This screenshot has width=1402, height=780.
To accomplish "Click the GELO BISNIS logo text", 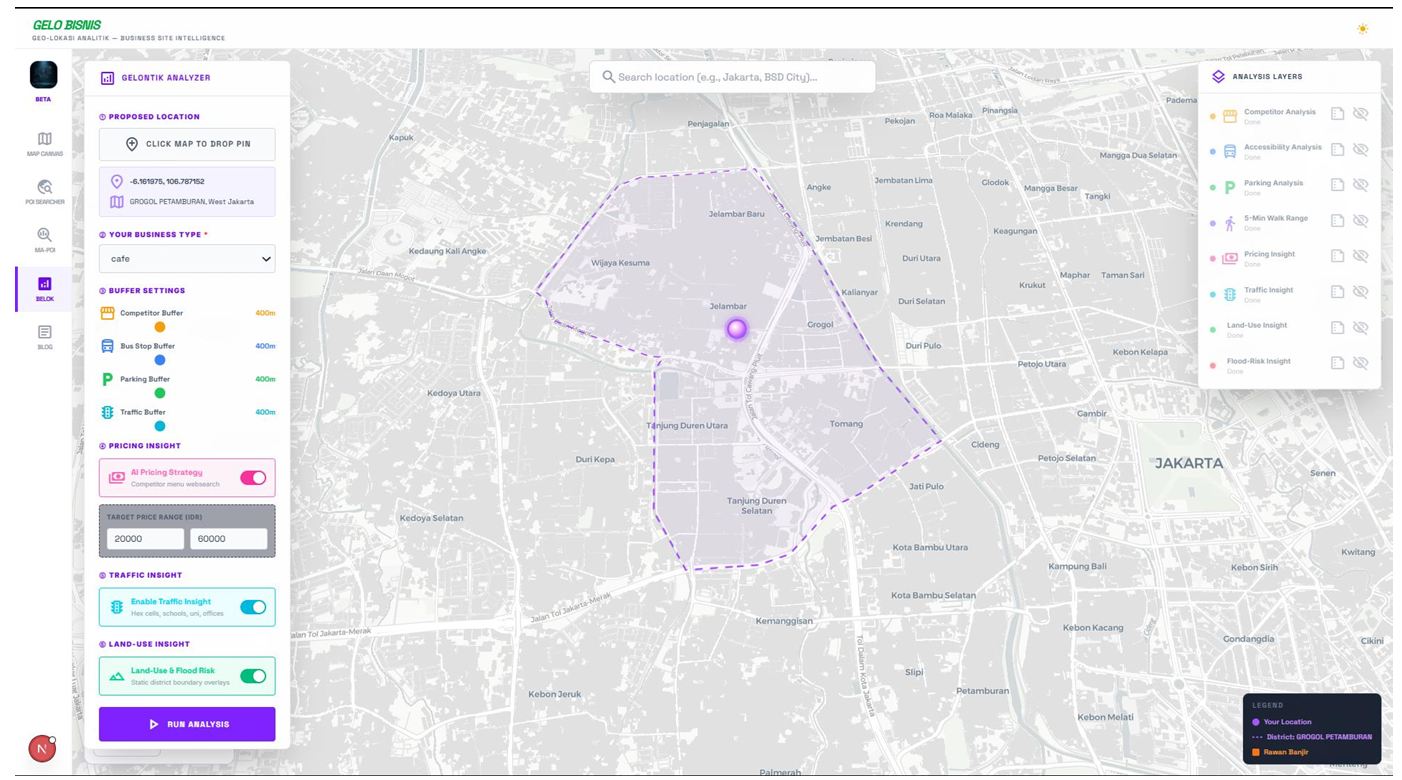I will click(x=66, y=25).
